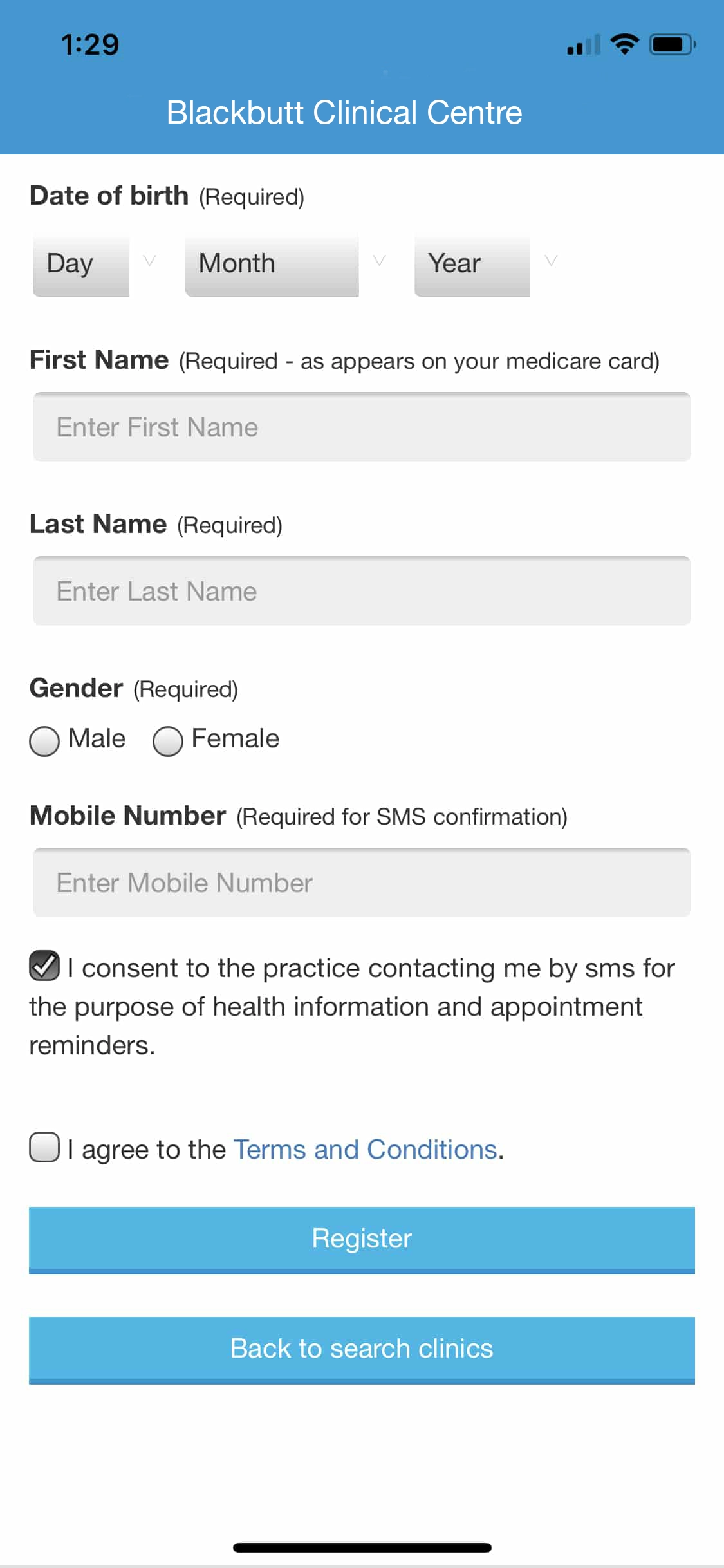Tap the cellular signal bars icon
The image size is (724, 1568).
[x=583, y=45]
